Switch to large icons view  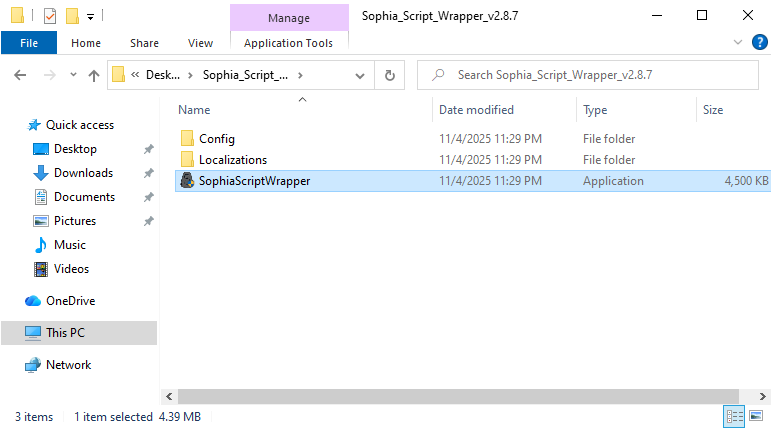click(756, 416)
